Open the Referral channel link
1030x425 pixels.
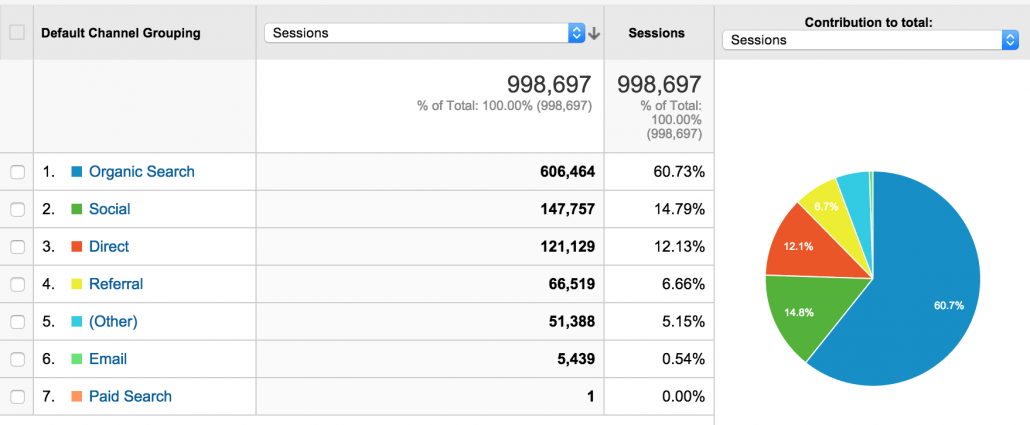tap(116, 284)
